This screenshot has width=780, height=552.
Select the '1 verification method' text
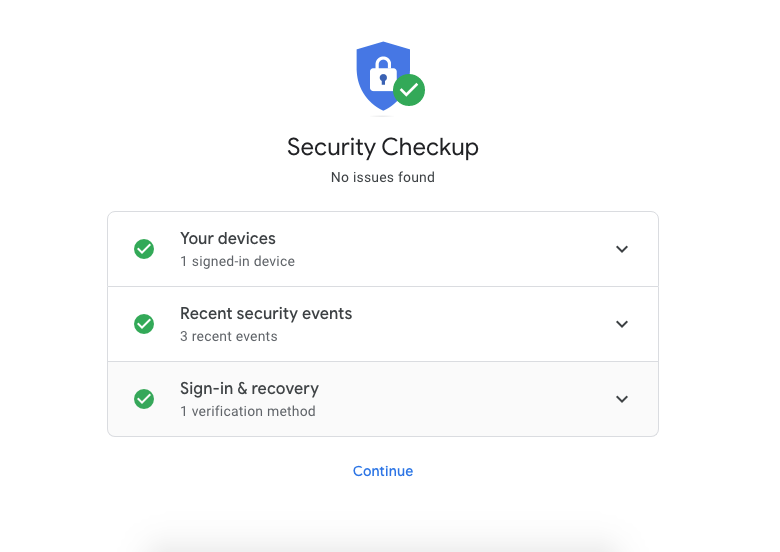(248, 411)
